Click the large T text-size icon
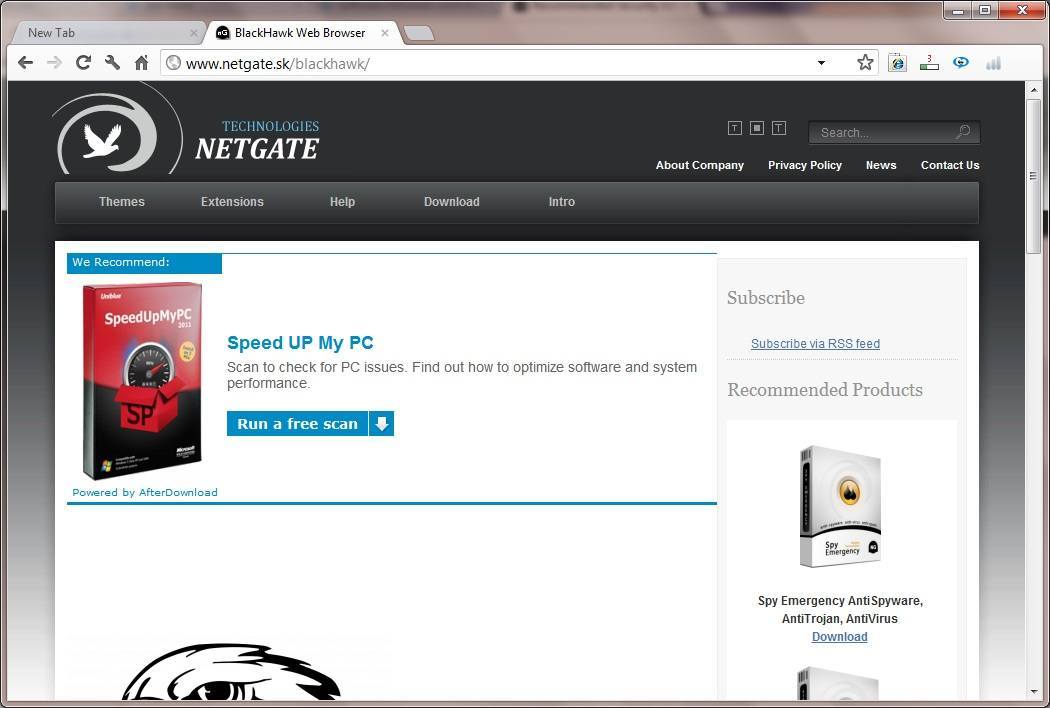Image resolution: width=1050 pixels, height=708 pixels. point(779,128)
